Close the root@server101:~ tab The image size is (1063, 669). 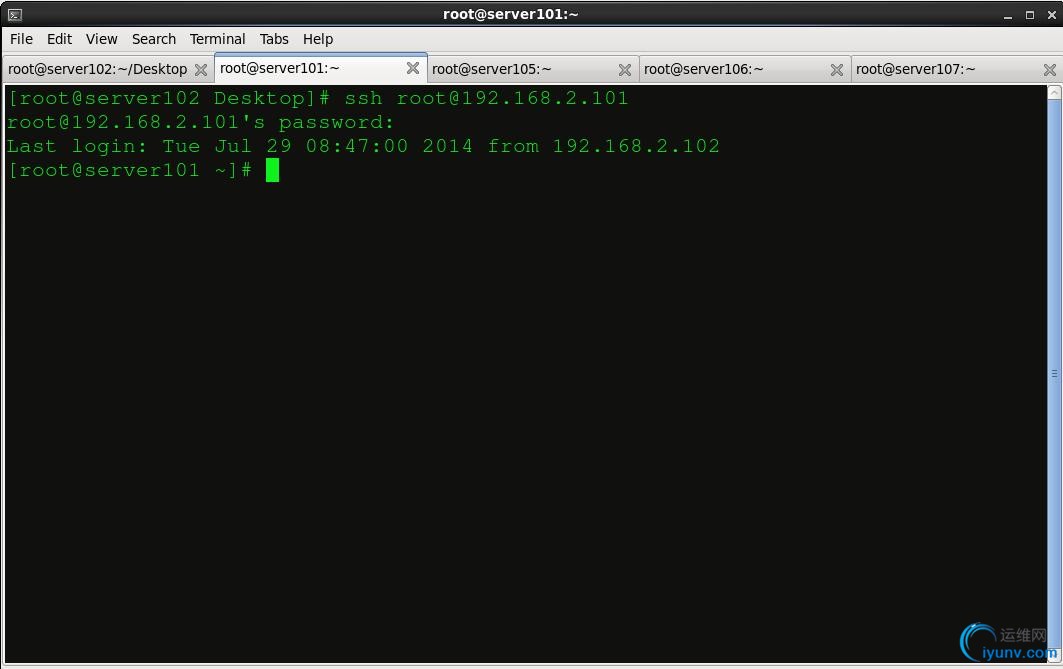(413, 68)
